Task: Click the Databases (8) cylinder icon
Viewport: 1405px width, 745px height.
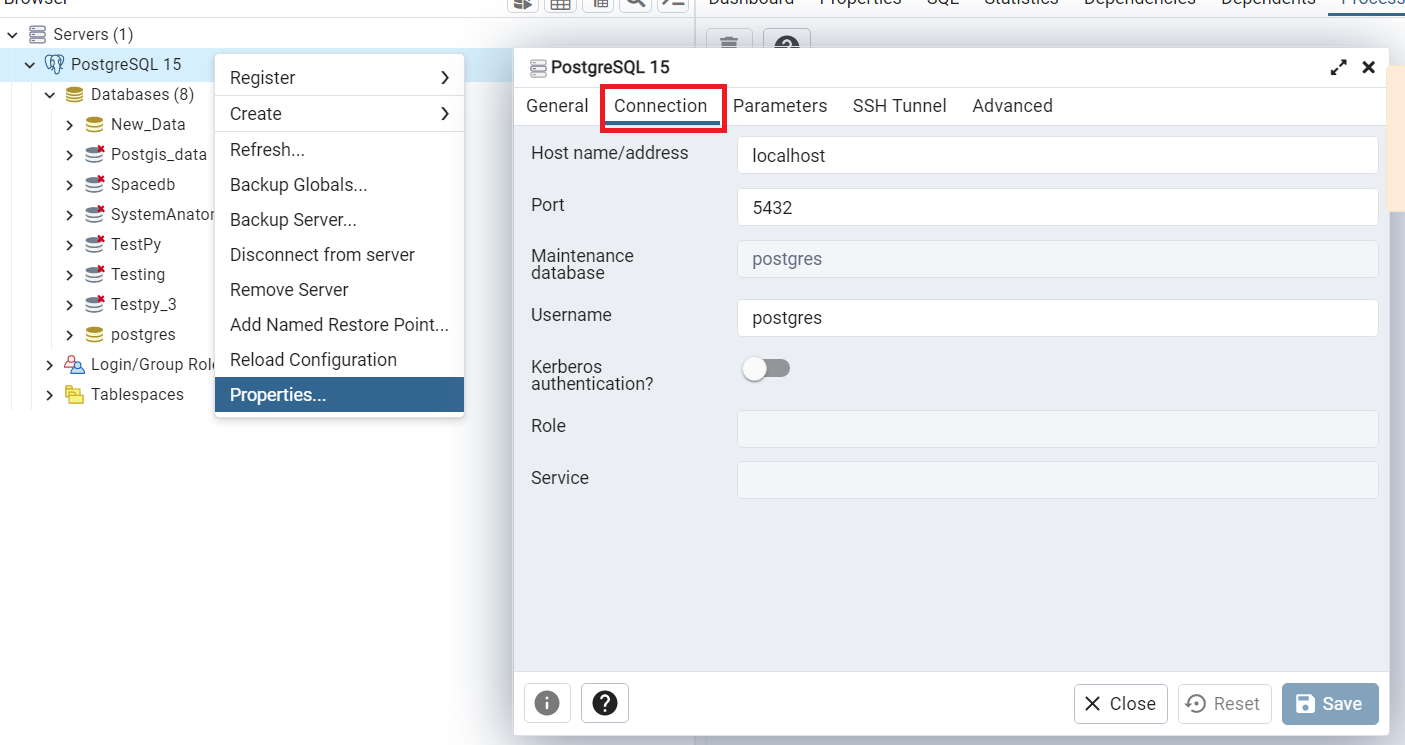Action: (x=75, y=95)
